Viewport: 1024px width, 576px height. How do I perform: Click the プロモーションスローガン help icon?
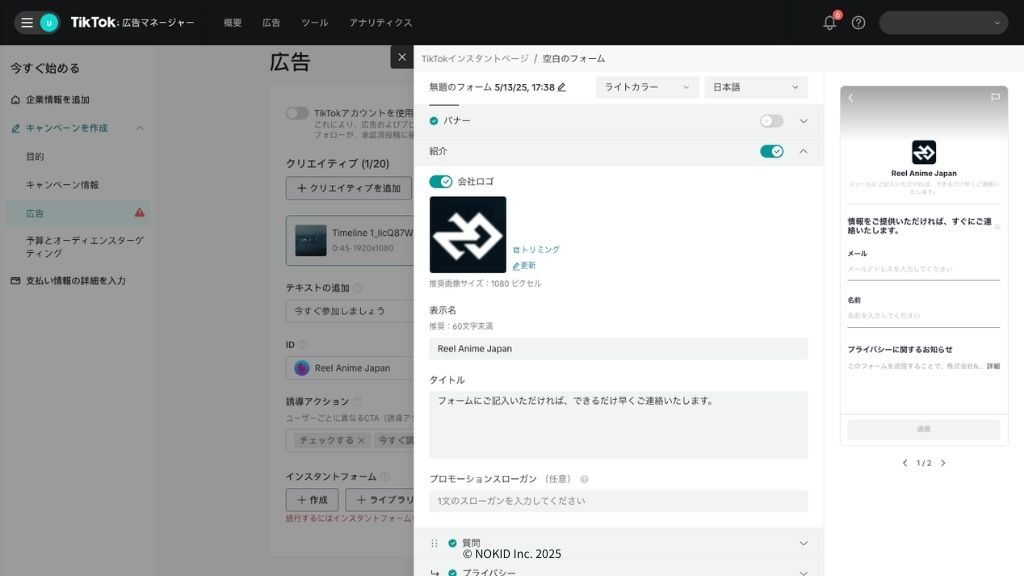[584, 479]
